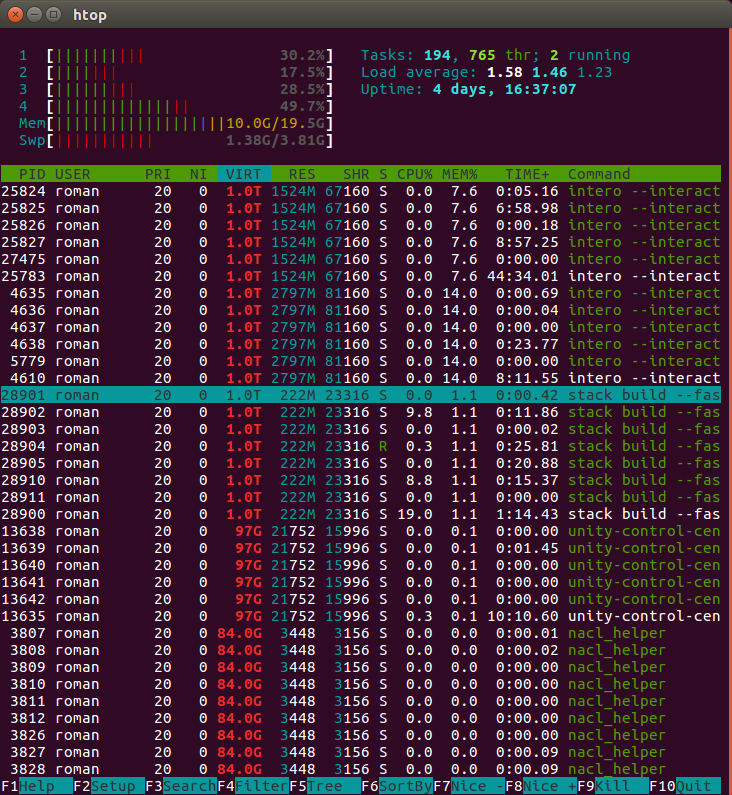Click TIME+ value 44:34.01

pyautogui.click(x=523, y=276)
